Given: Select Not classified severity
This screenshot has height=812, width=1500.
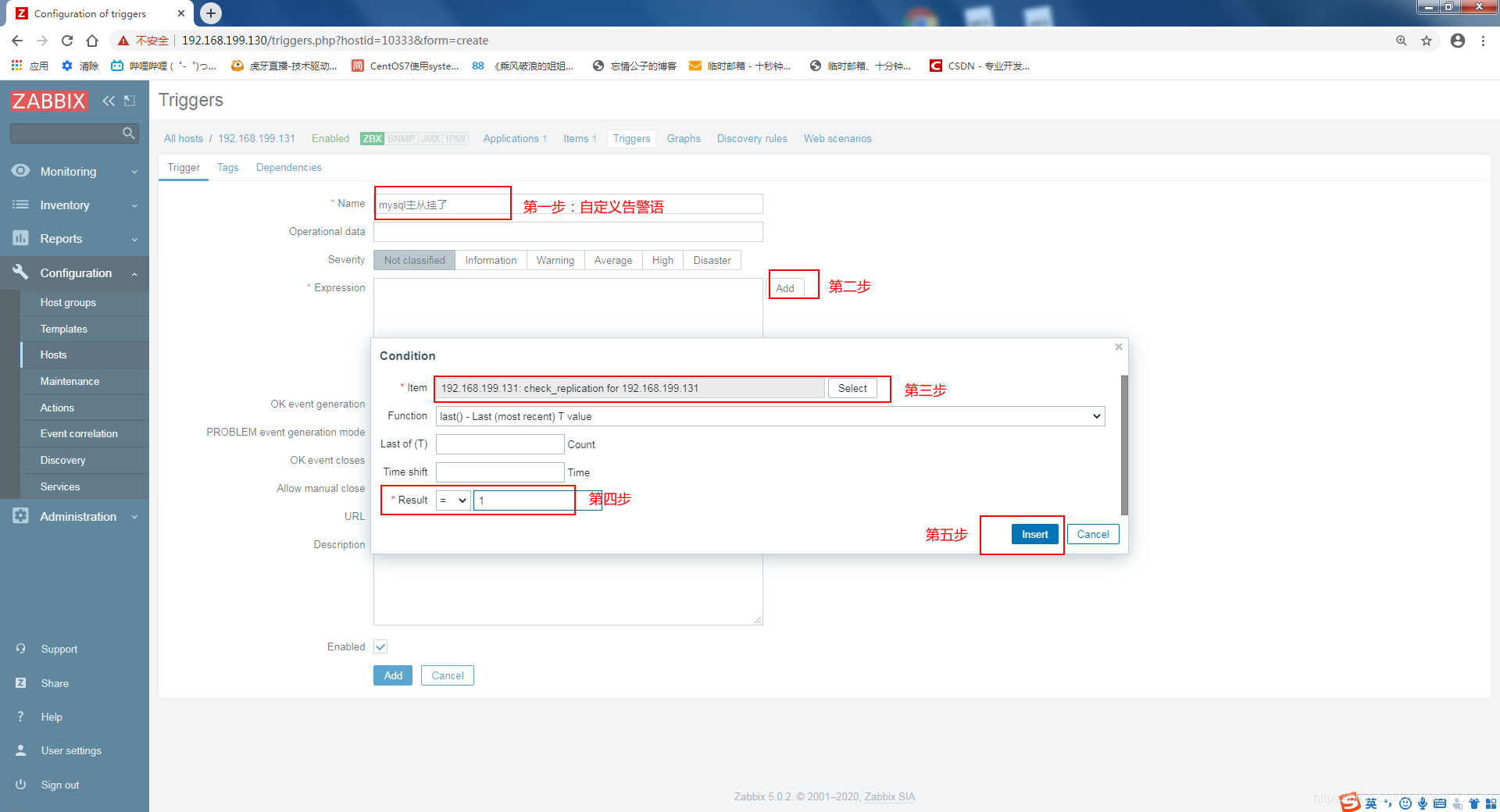Looking at the screenshot, I should pyautogui.click(x=414, y=260).
